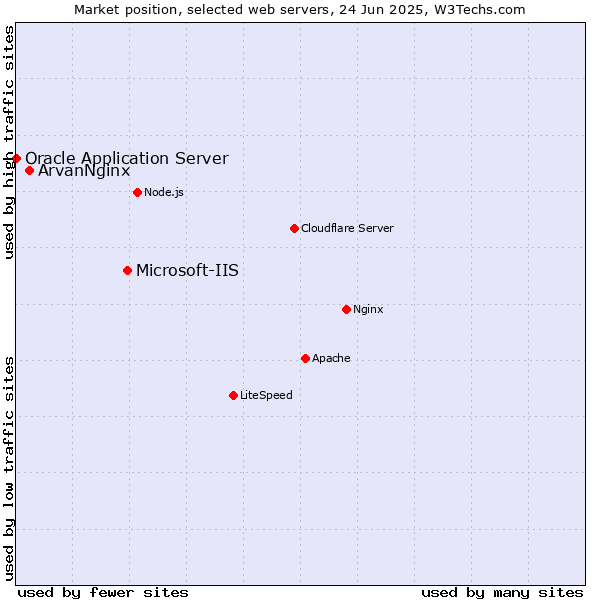Viewport: 600px width, 600px height.
Task: Click the LiteSpeed red marker
Action: (x=233, y=395)
